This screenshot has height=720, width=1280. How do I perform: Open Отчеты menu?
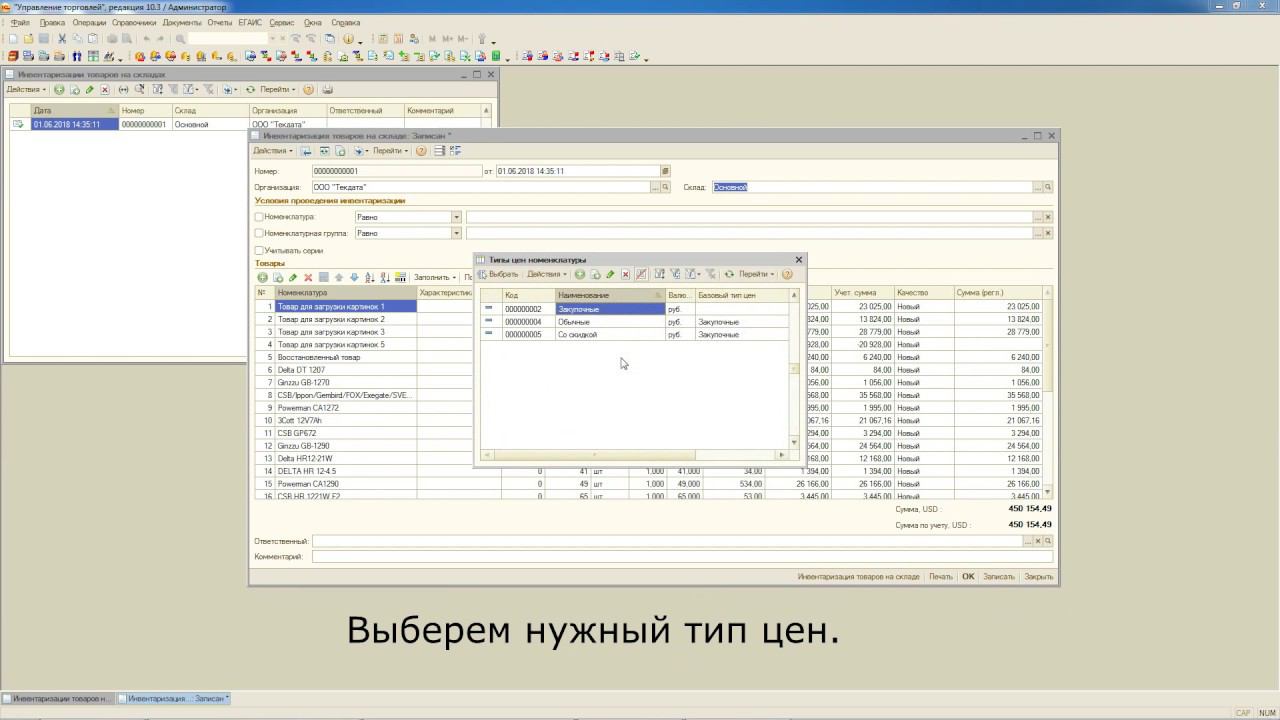(219, 22)
